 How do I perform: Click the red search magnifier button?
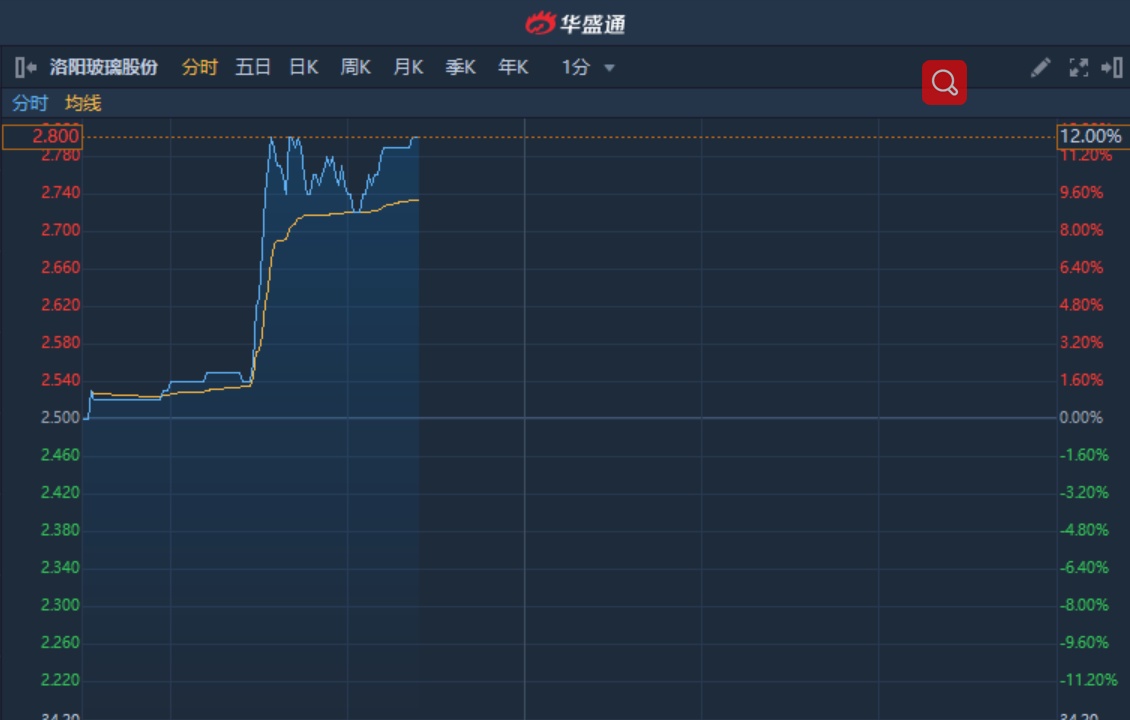tap(944, 82)
